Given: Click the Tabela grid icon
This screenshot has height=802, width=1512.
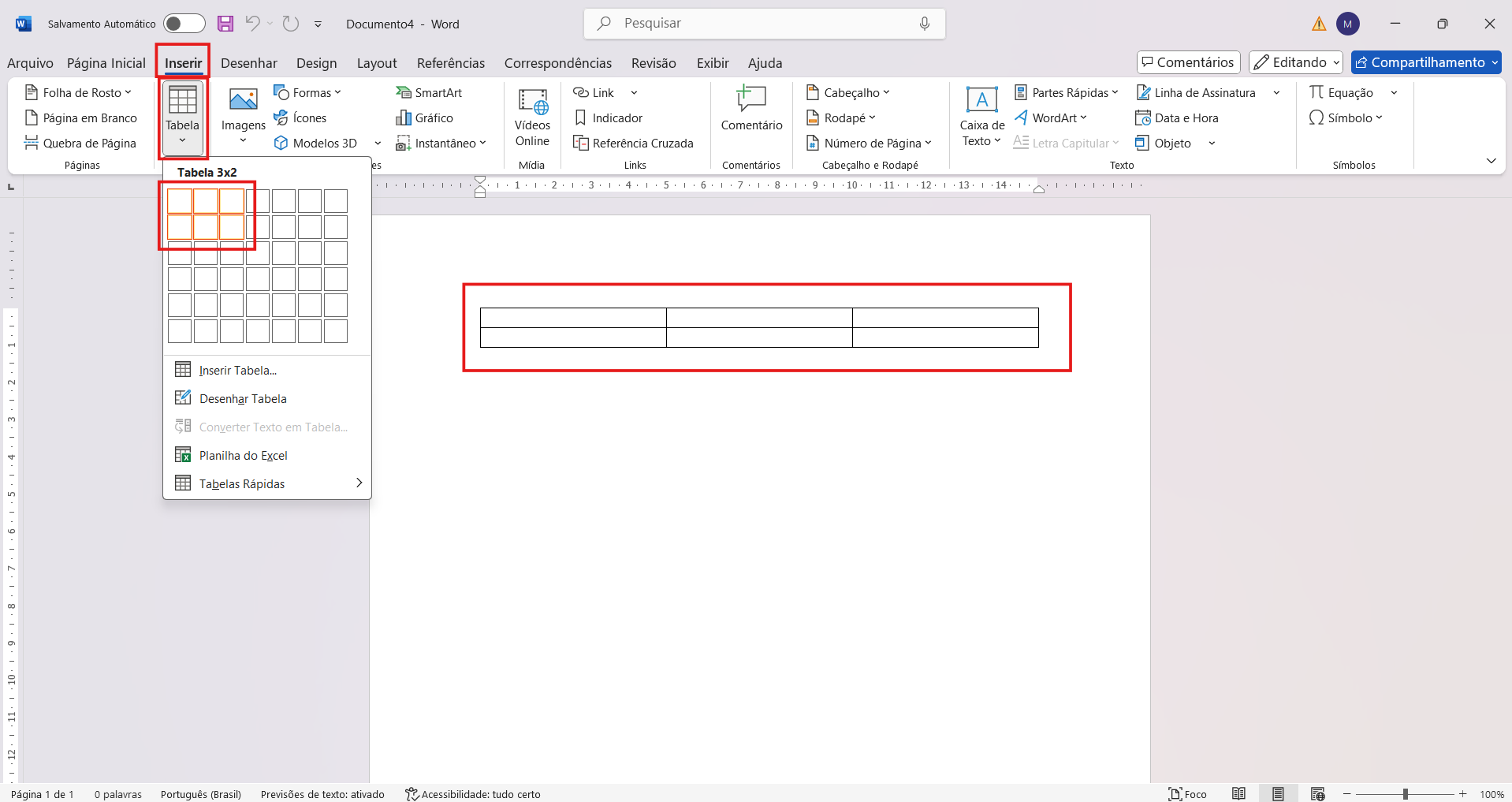Looking at the screenshot, I should point(182,100).
